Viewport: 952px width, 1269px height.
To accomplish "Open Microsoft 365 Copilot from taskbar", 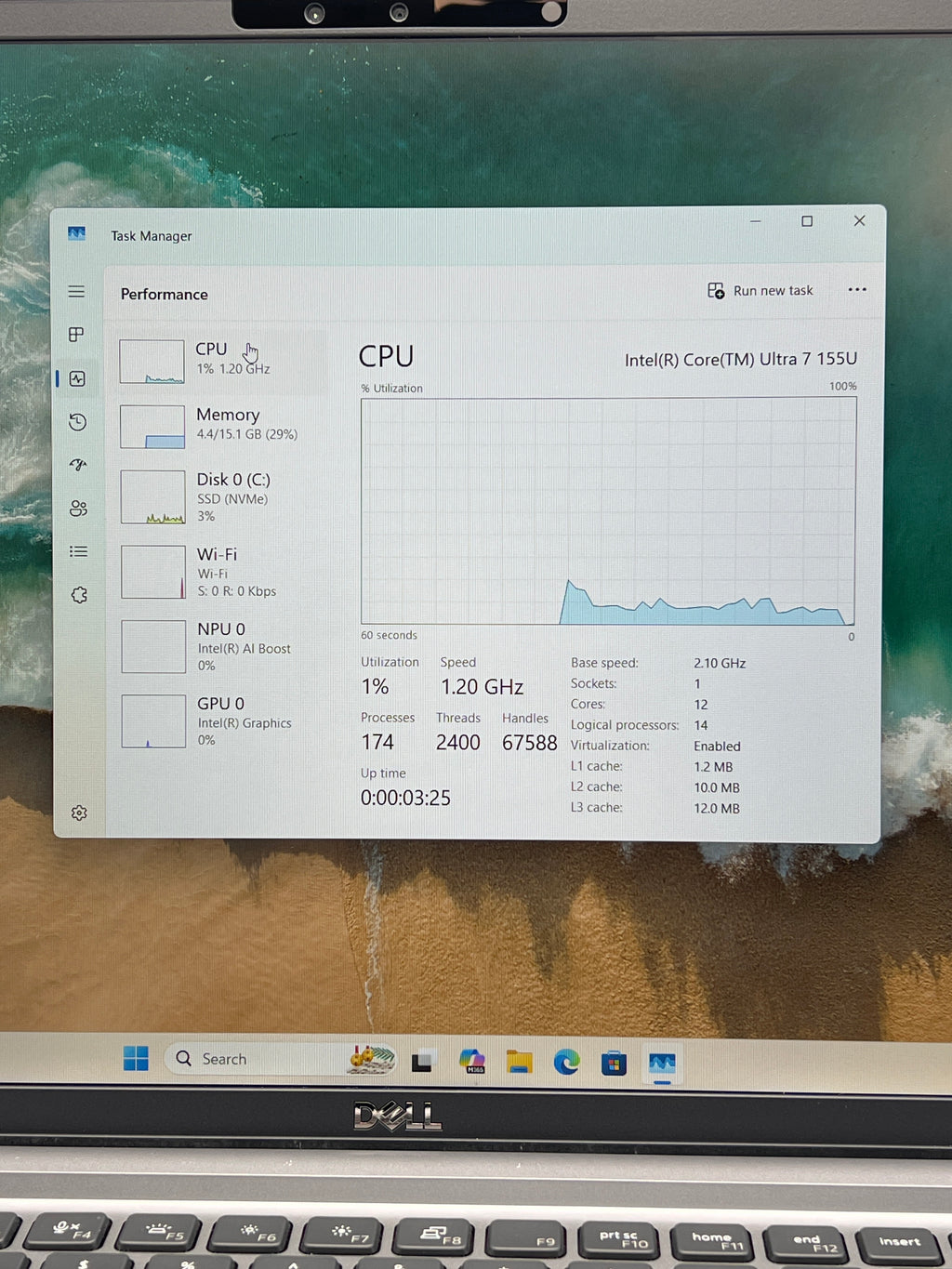I will [x=473, y=1061].
